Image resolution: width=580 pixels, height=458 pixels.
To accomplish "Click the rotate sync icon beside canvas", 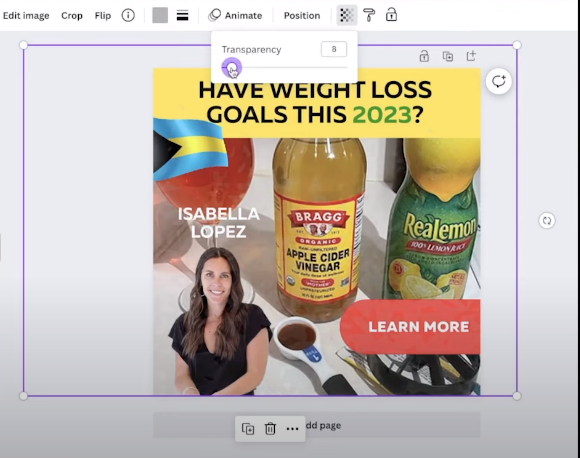I will pyautogui.click(x=547, y=220).
